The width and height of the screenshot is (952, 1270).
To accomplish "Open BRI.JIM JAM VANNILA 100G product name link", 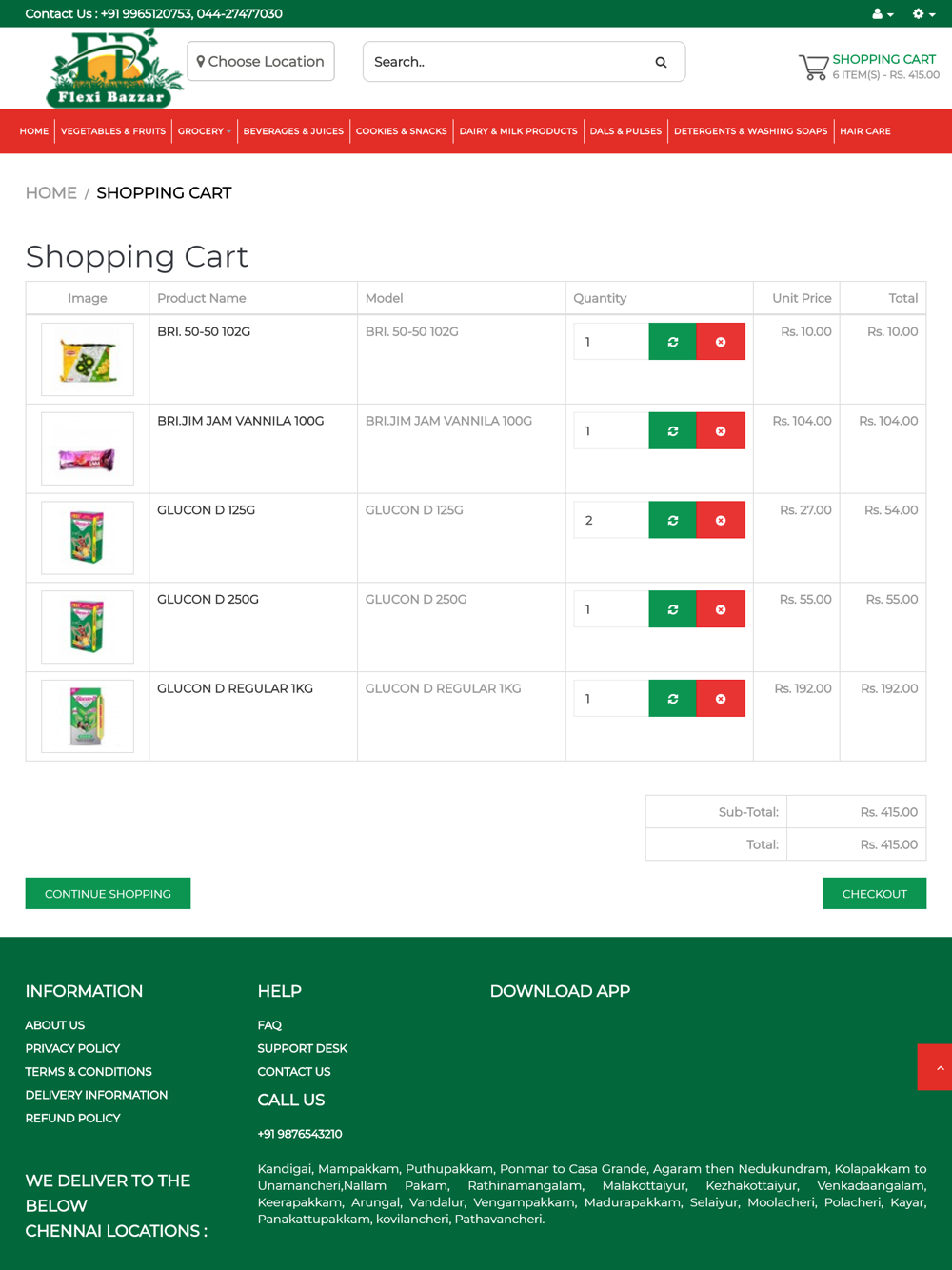I will (241, 421).
